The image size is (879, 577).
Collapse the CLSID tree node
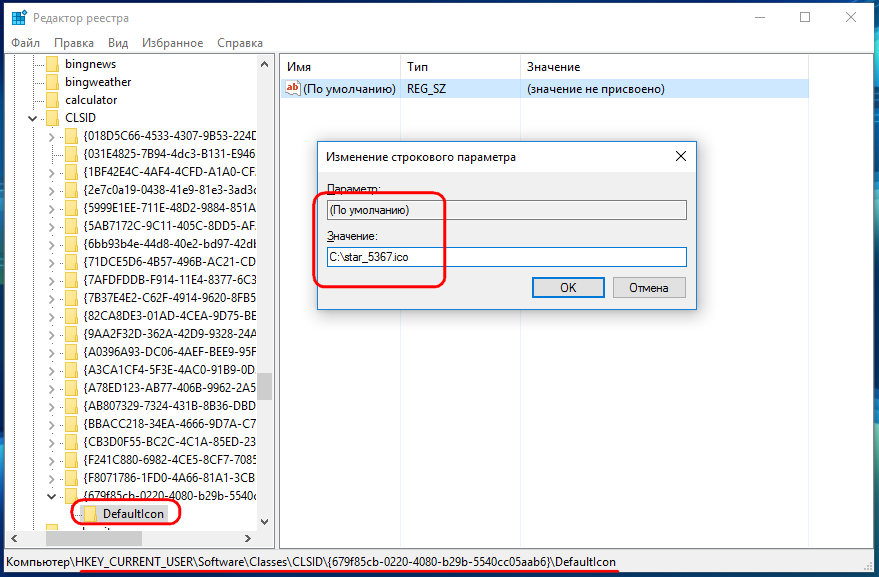[33, 118]
